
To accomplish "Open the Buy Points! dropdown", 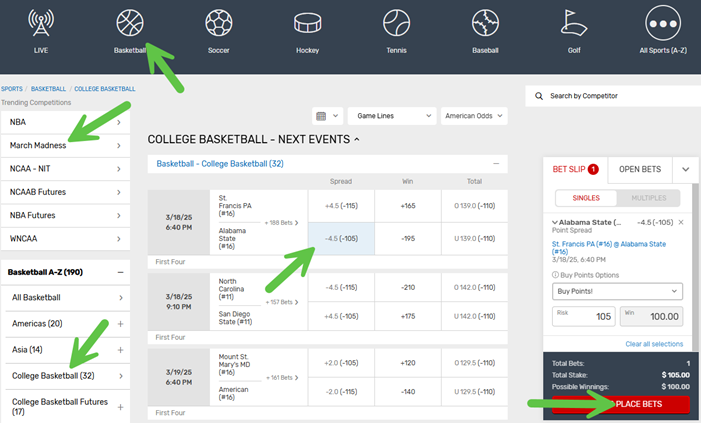I will (x=617, y=291).
